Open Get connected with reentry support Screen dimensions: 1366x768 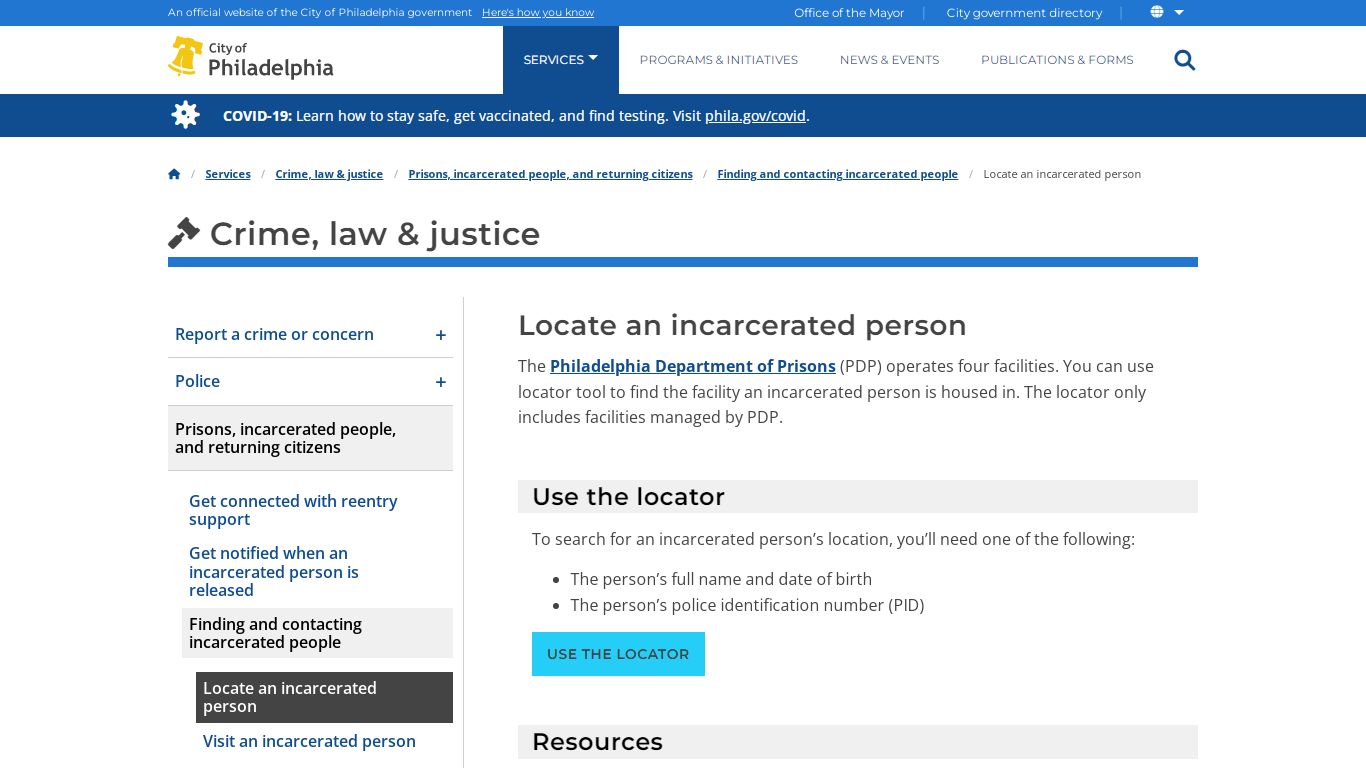293,510
